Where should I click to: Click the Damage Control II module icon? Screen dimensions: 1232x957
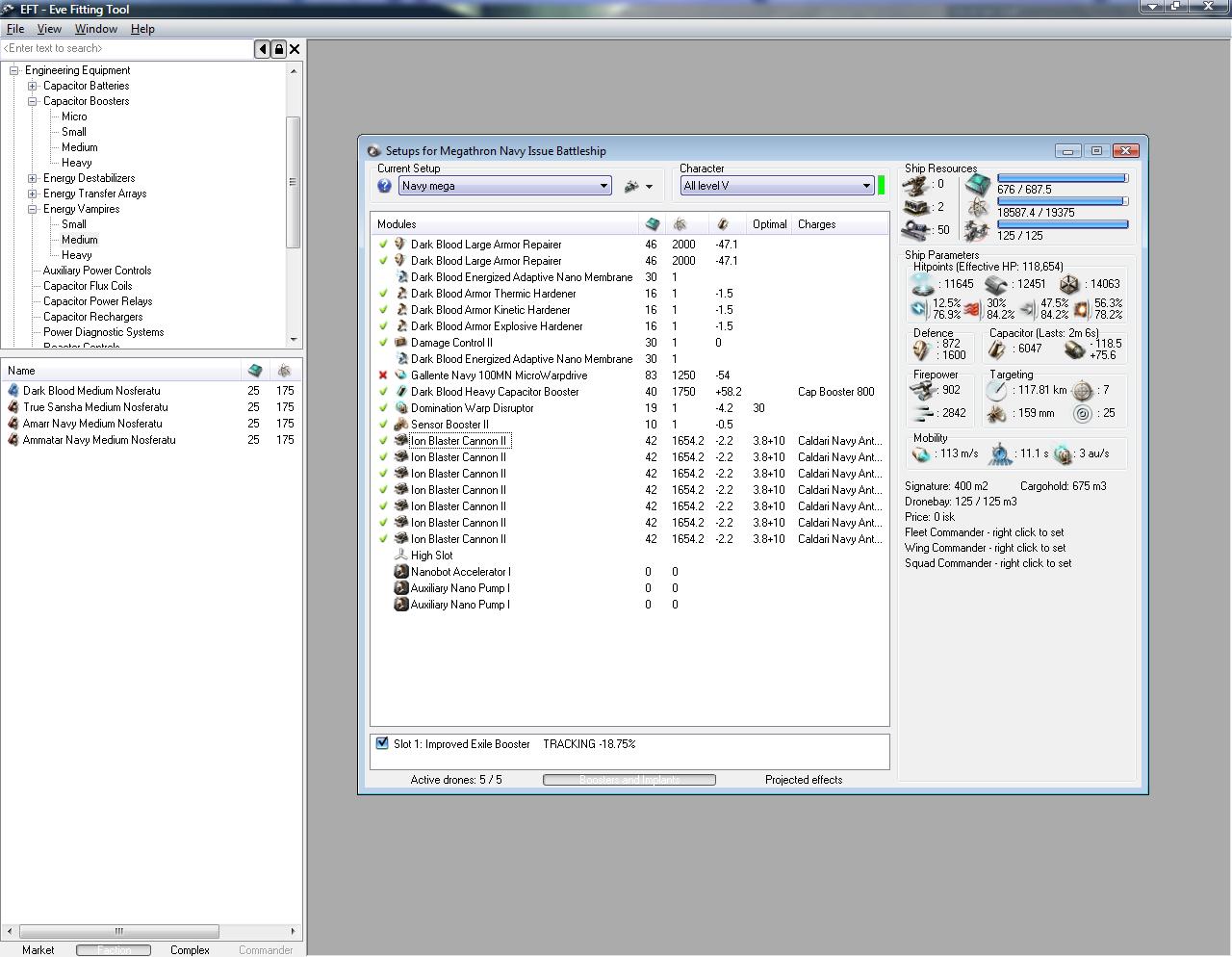click(x=401, y=343)
